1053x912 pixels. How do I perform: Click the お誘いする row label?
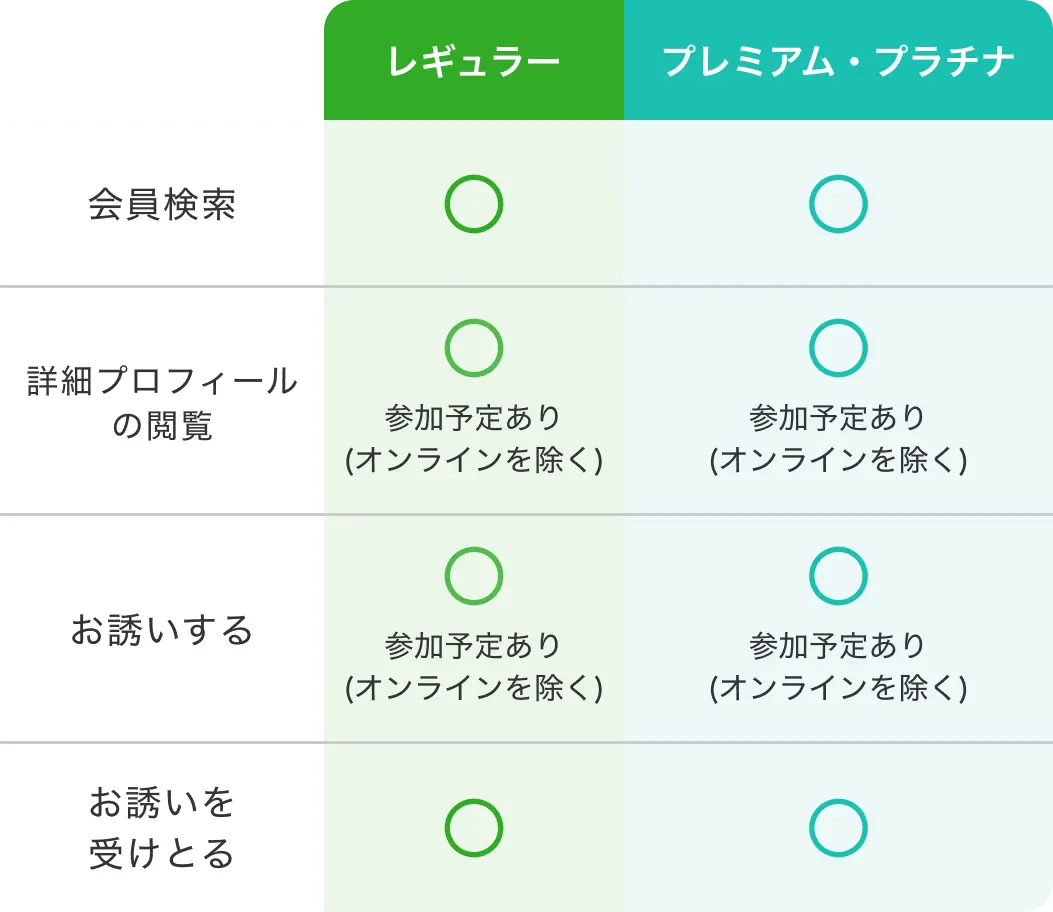(x=162, y=631)
